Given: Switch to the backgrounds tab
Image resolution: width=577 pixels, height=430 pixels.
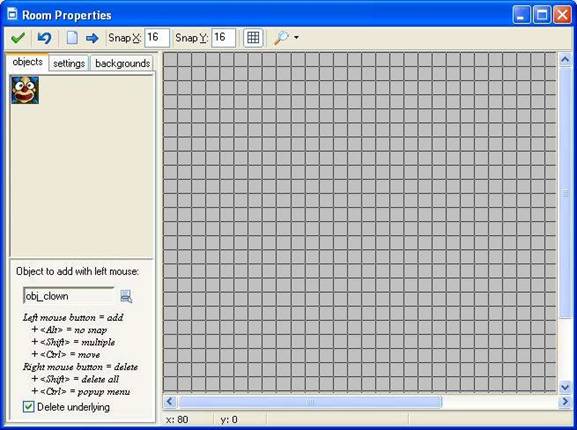Looking at the screenshot, I should pos(122,63).
